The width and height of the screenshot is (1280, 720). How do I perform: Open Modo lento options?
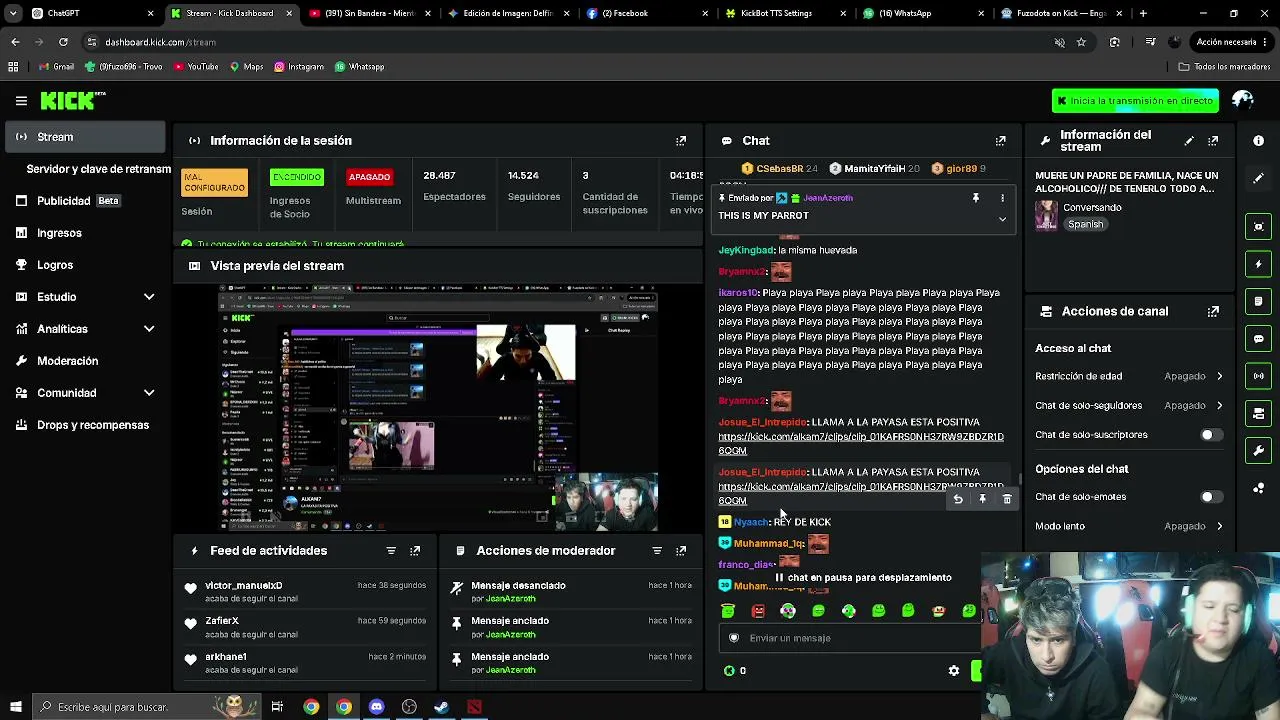(x=1130, y=526)
